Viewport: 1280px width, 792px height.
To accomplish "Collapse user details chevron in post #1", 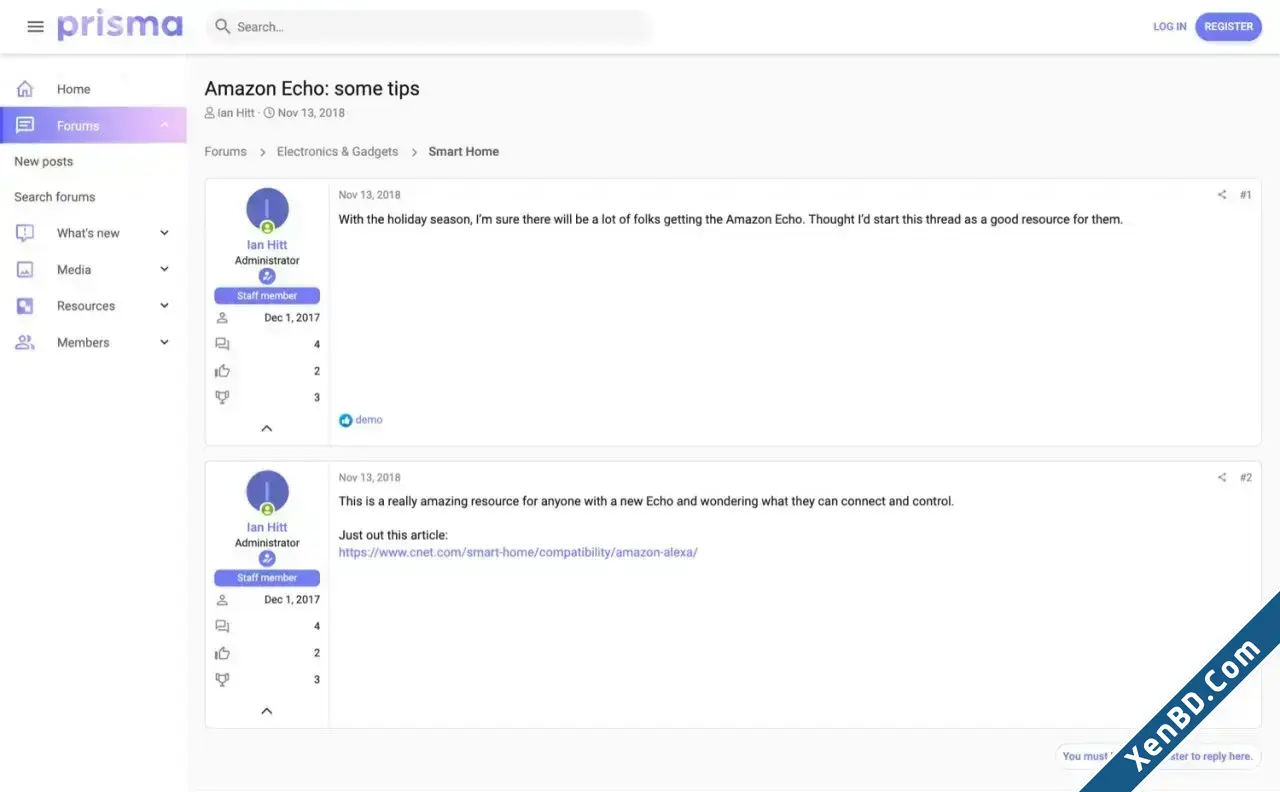I will tap(267, 428).
